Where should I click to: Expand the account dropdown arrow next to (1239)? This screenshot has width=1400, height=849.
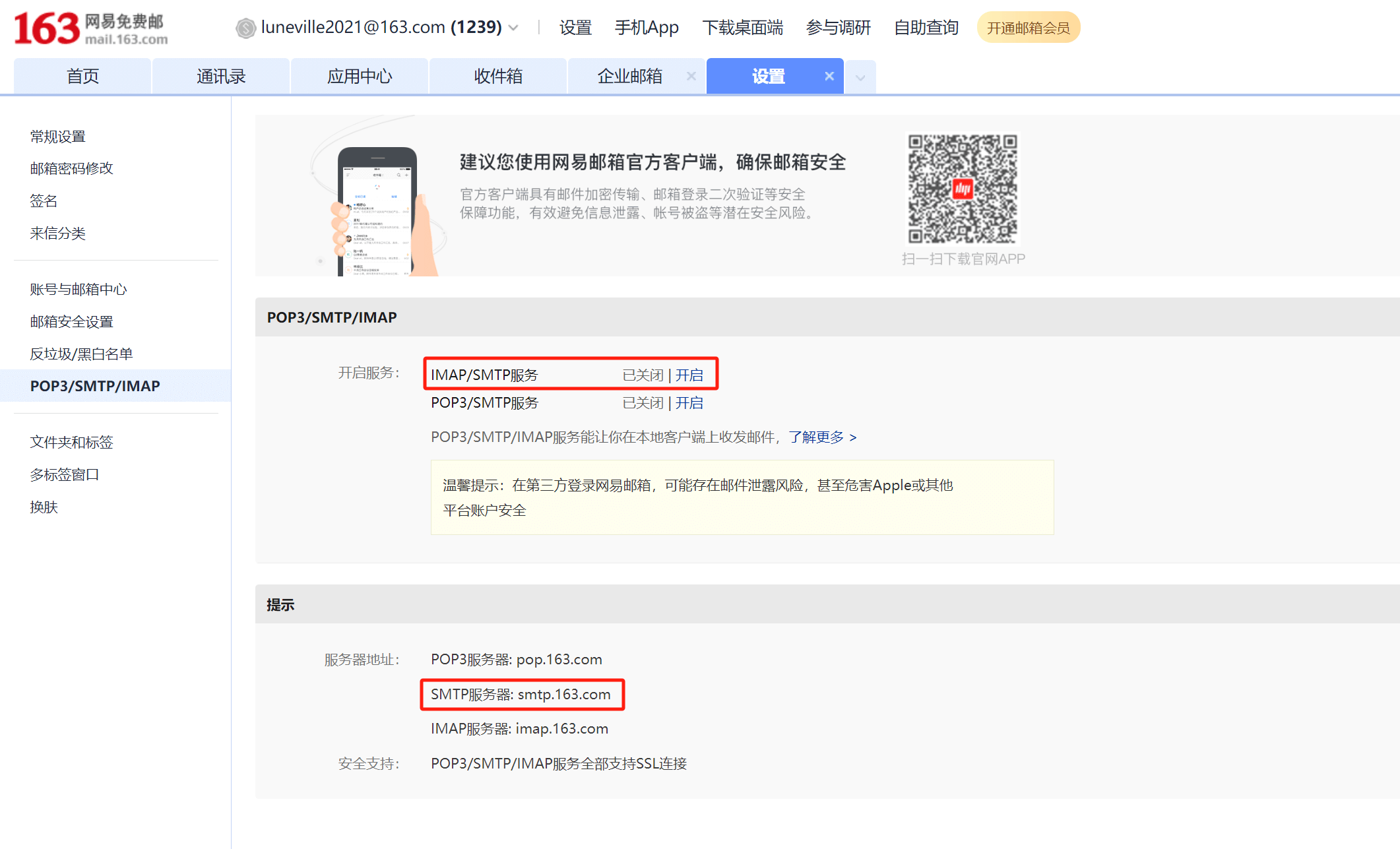(514, 28)
